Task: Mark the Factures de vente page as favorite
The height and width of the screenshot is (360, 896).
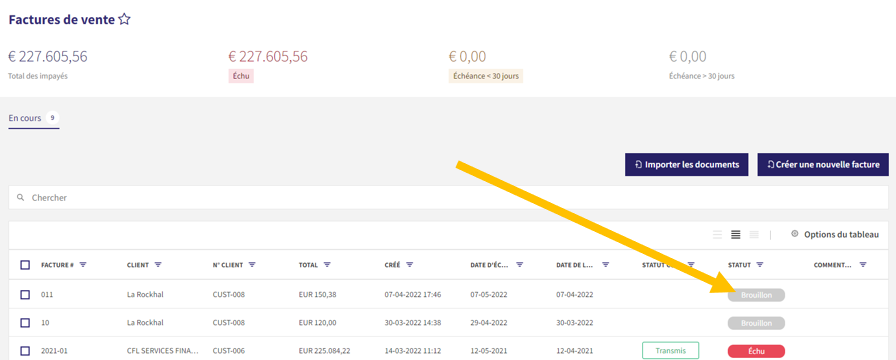Action: 125,19
